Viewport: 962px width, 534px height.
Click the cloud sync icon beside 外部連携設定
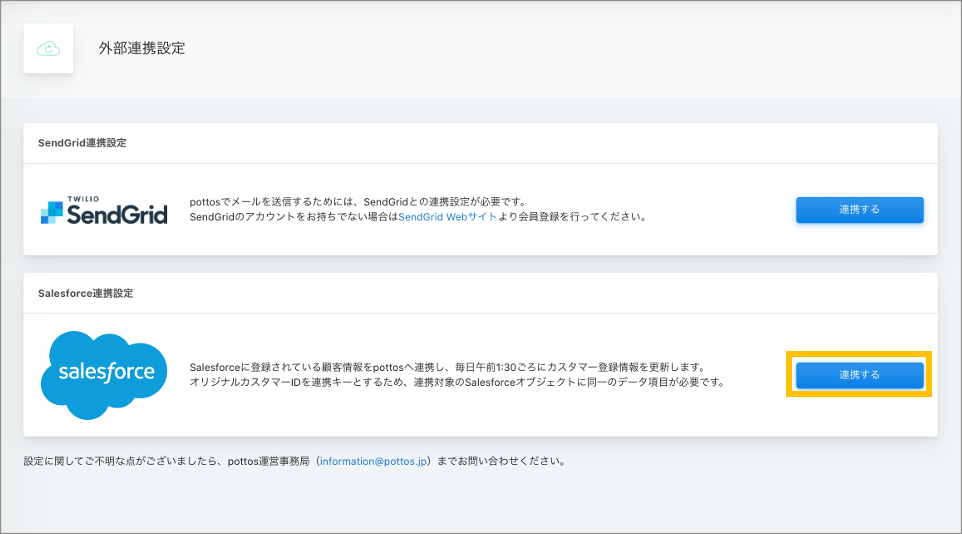pos(48,48)
